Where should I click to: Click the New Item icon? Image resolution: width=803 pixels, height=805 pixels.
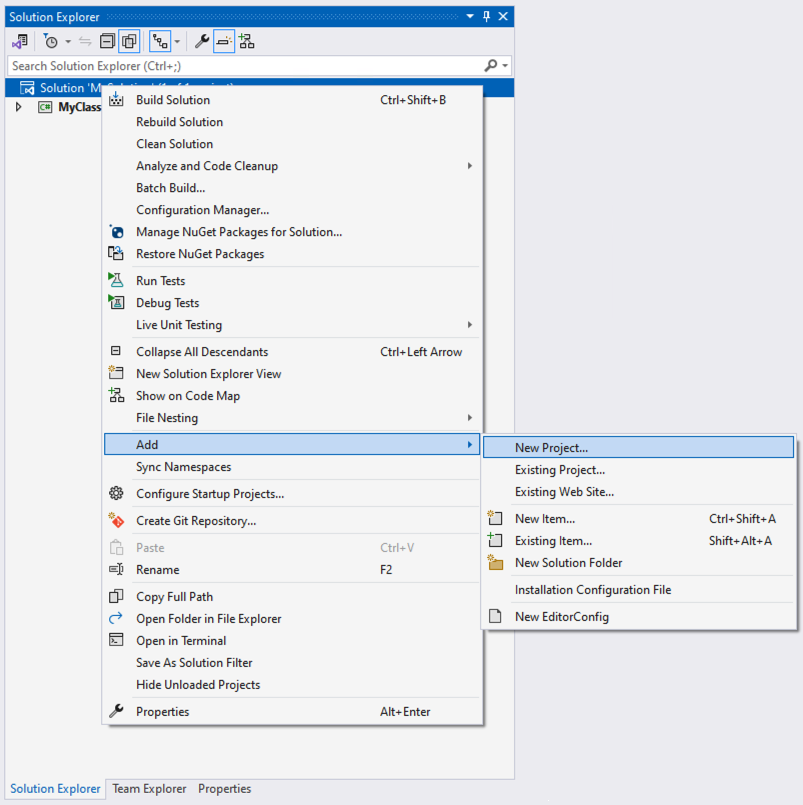click(495, 518)
